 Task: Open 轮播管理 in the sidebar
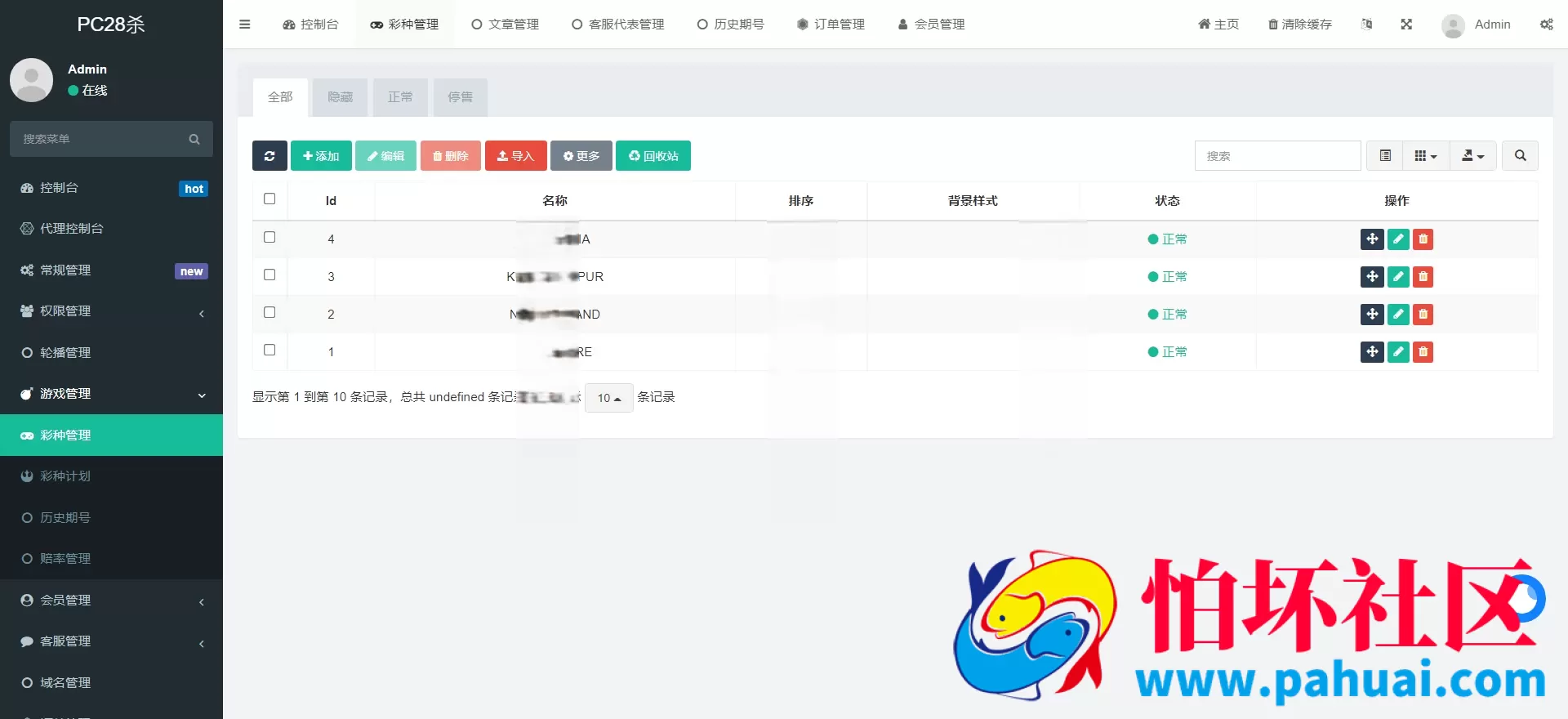tap(111, 353)
